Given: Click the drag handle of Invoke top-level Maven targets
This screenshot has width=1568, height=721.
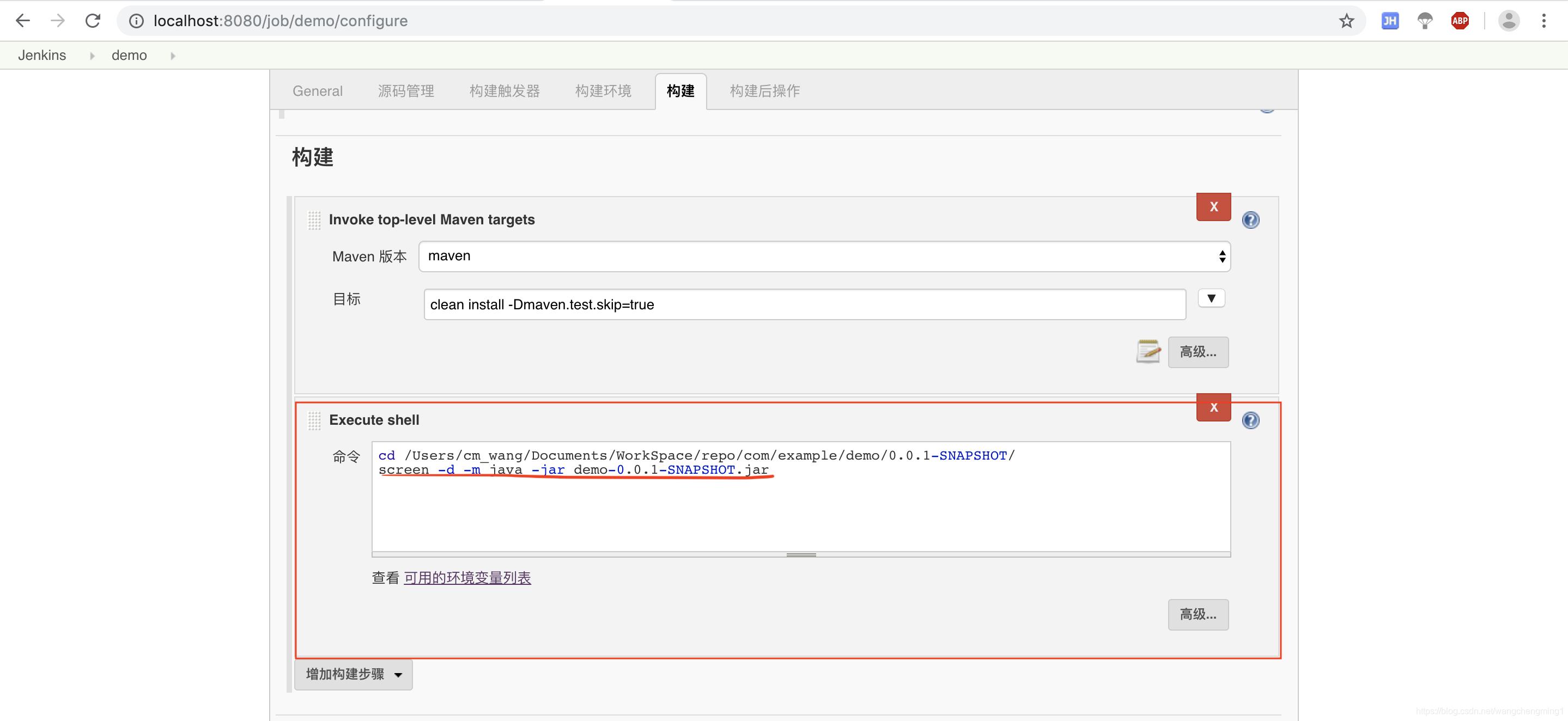Looking at the screenshot, I should (314, 219).
